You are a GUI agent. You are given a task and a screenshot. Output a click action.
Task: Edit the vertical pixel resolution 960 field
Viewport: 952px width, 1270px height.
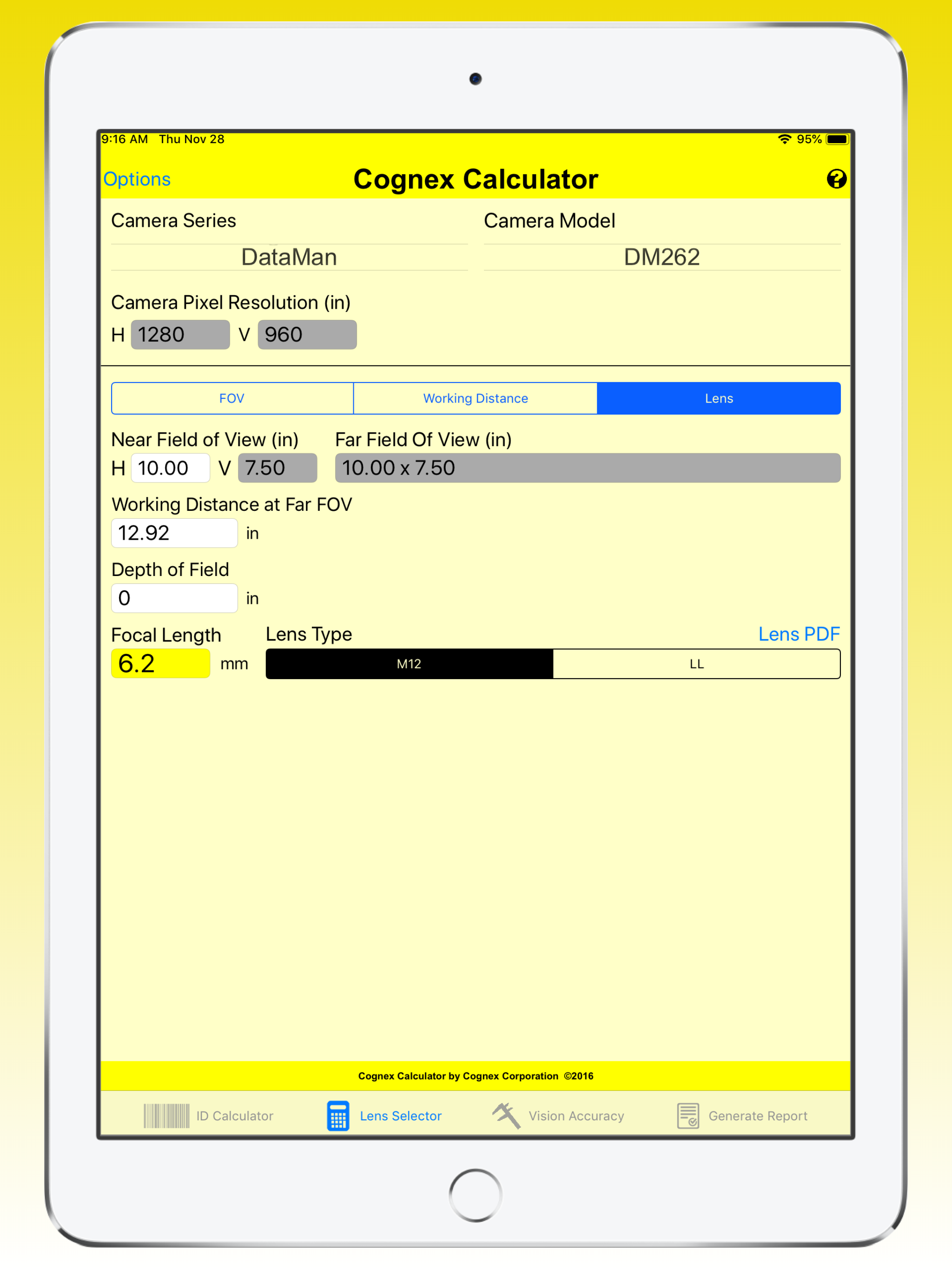pos(307,335)
